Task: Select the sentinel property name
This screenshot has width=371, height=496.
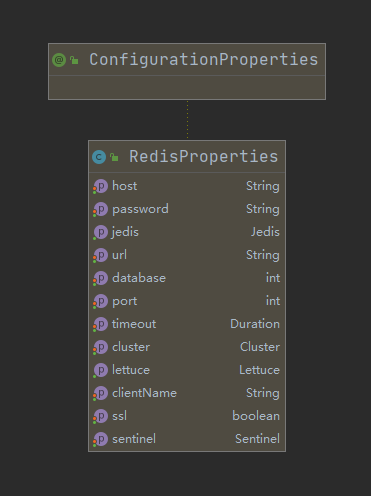Action: 134,439
